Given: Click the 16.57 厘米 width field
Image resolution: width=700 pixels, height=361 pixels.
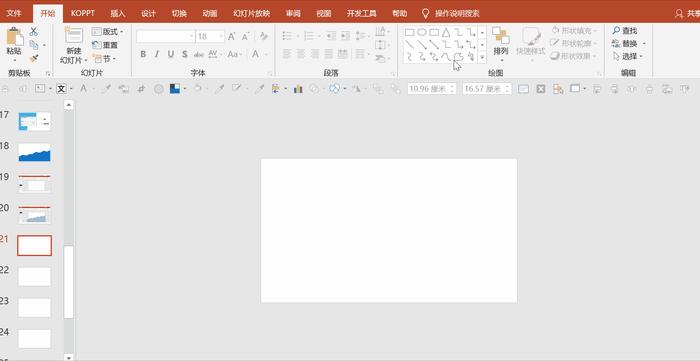Looking at the screenshot, I should click(487, 89).
